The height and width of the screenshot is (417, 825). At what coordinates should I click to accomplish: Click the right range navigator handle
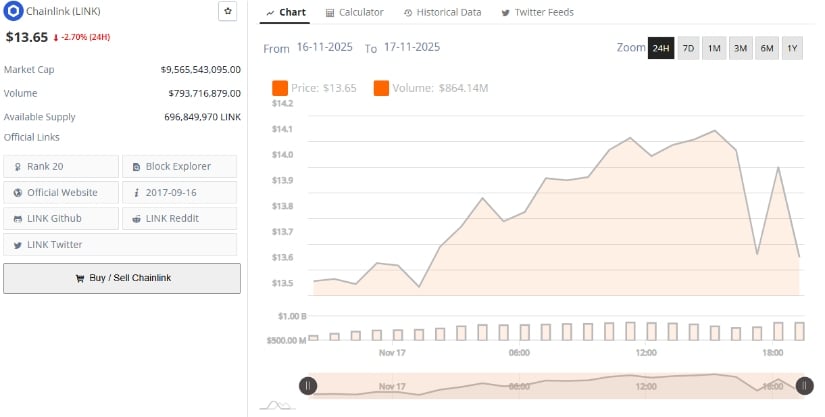pyautogui.click(x=804, y=385)
